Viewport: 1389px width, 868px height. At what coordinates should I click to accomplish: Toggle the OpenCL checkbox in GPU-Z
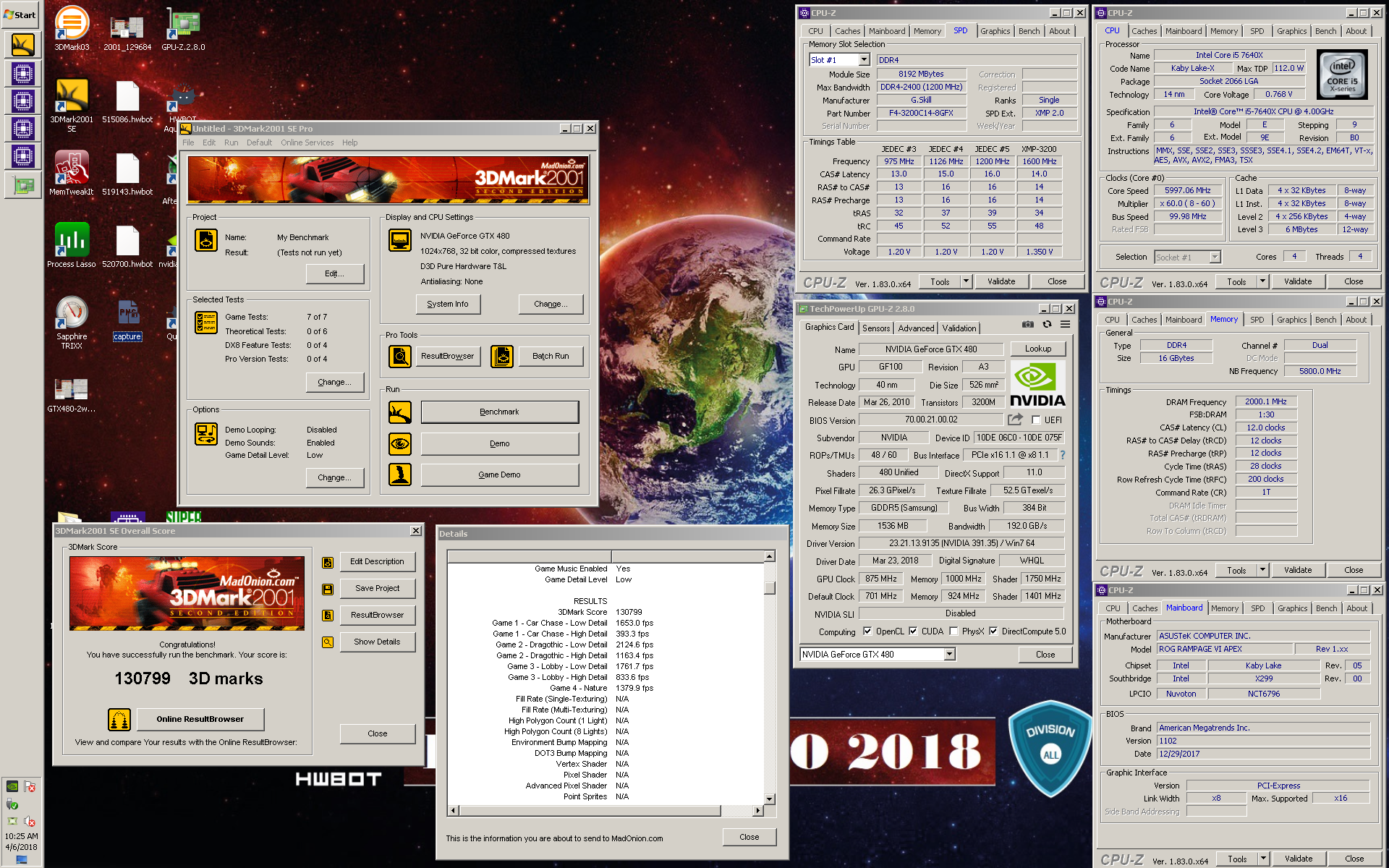867,631
